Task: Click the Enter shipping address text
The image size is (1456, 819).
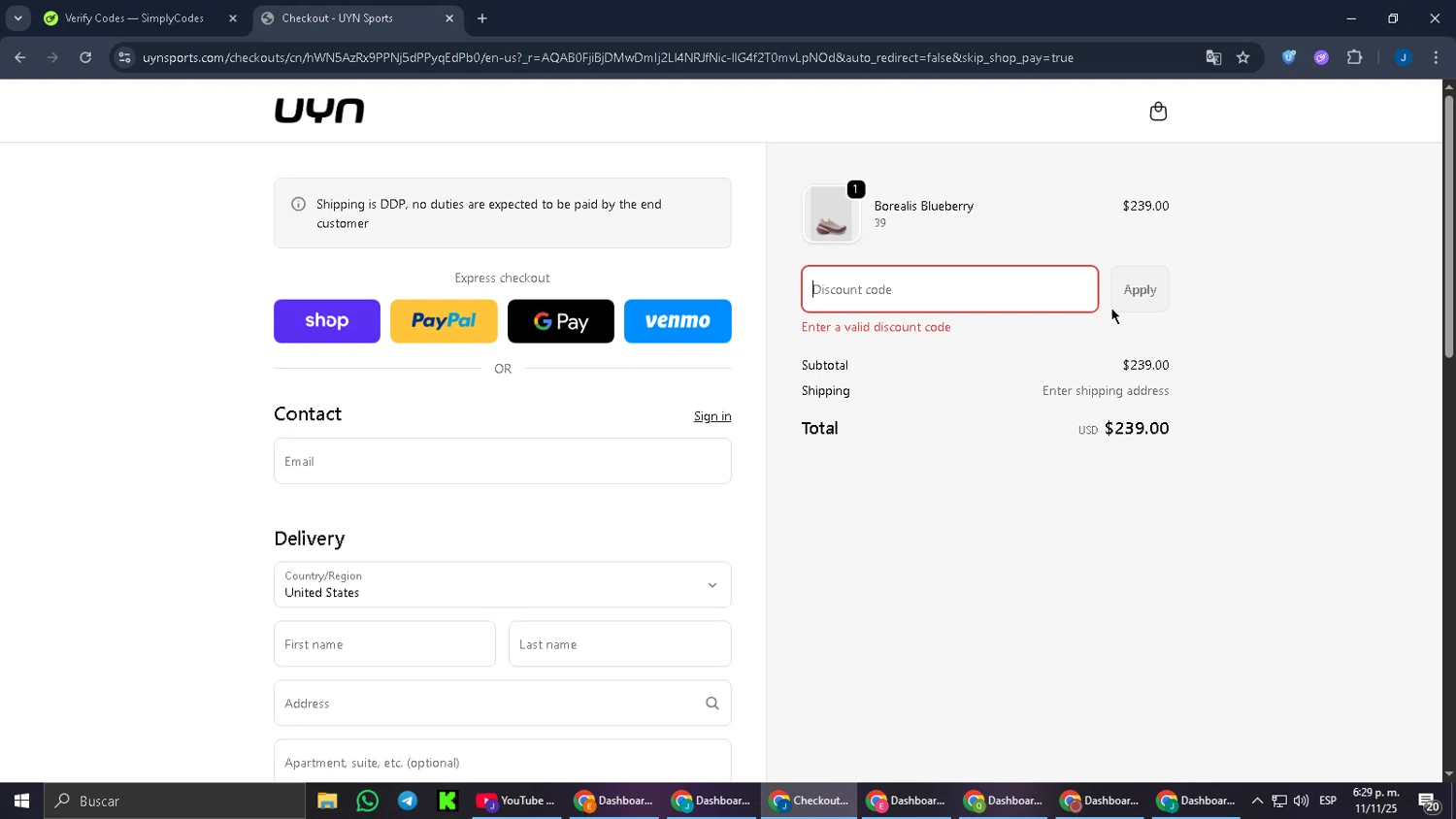Action: click(x=1106, y=391)
